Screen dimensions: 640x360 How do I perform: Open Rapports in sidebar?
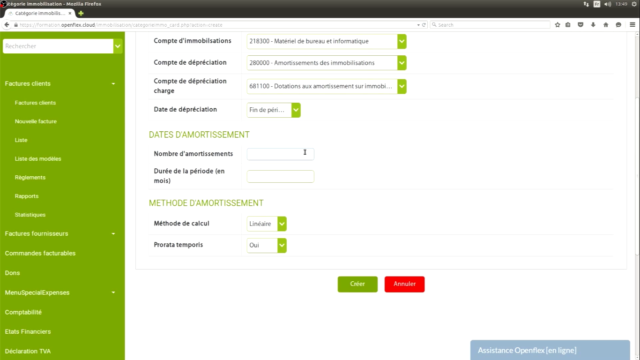click(x=27, y=196)
